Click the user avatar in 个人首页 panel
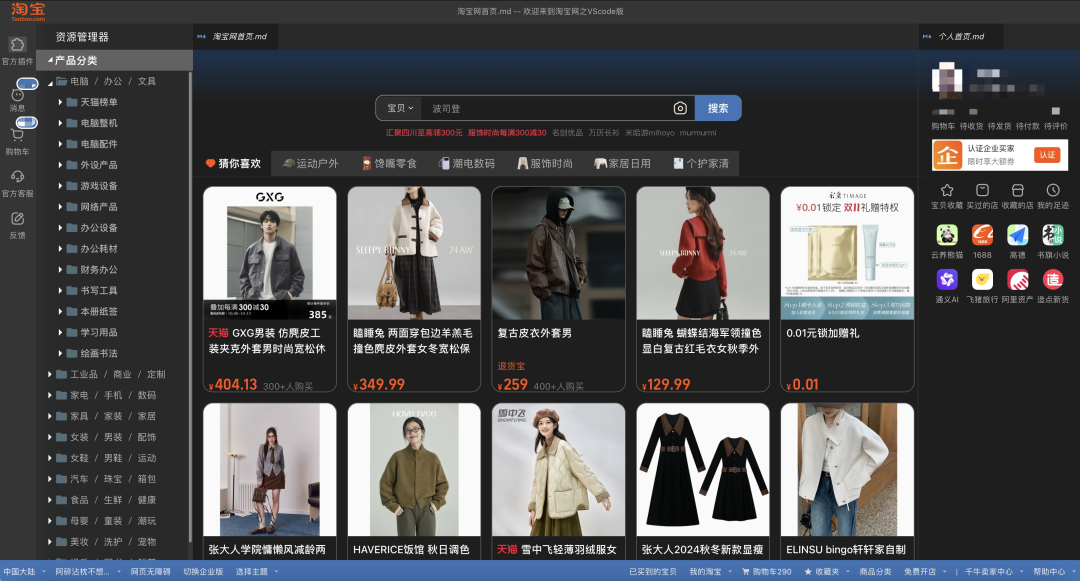This screenshot has width=1080, height=581. [x=946, y=78]
